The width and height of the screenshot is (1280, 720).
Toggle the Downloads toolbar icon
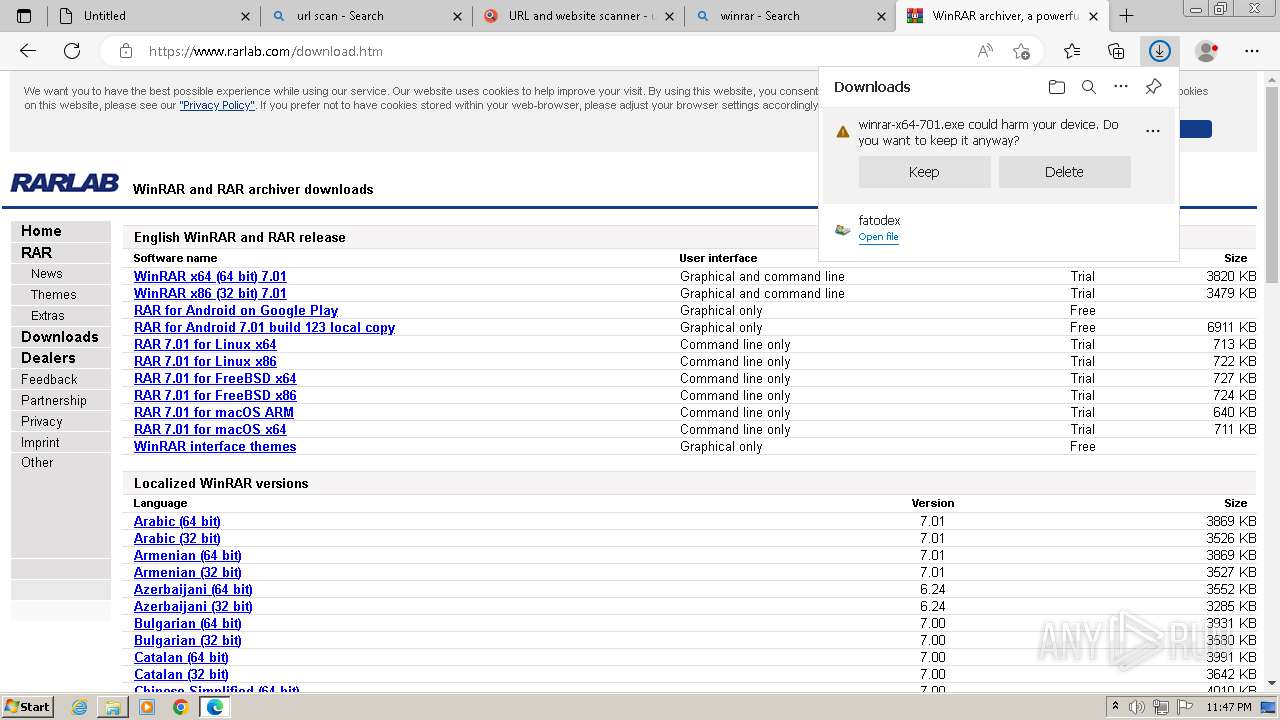(x=1160, y=51)
